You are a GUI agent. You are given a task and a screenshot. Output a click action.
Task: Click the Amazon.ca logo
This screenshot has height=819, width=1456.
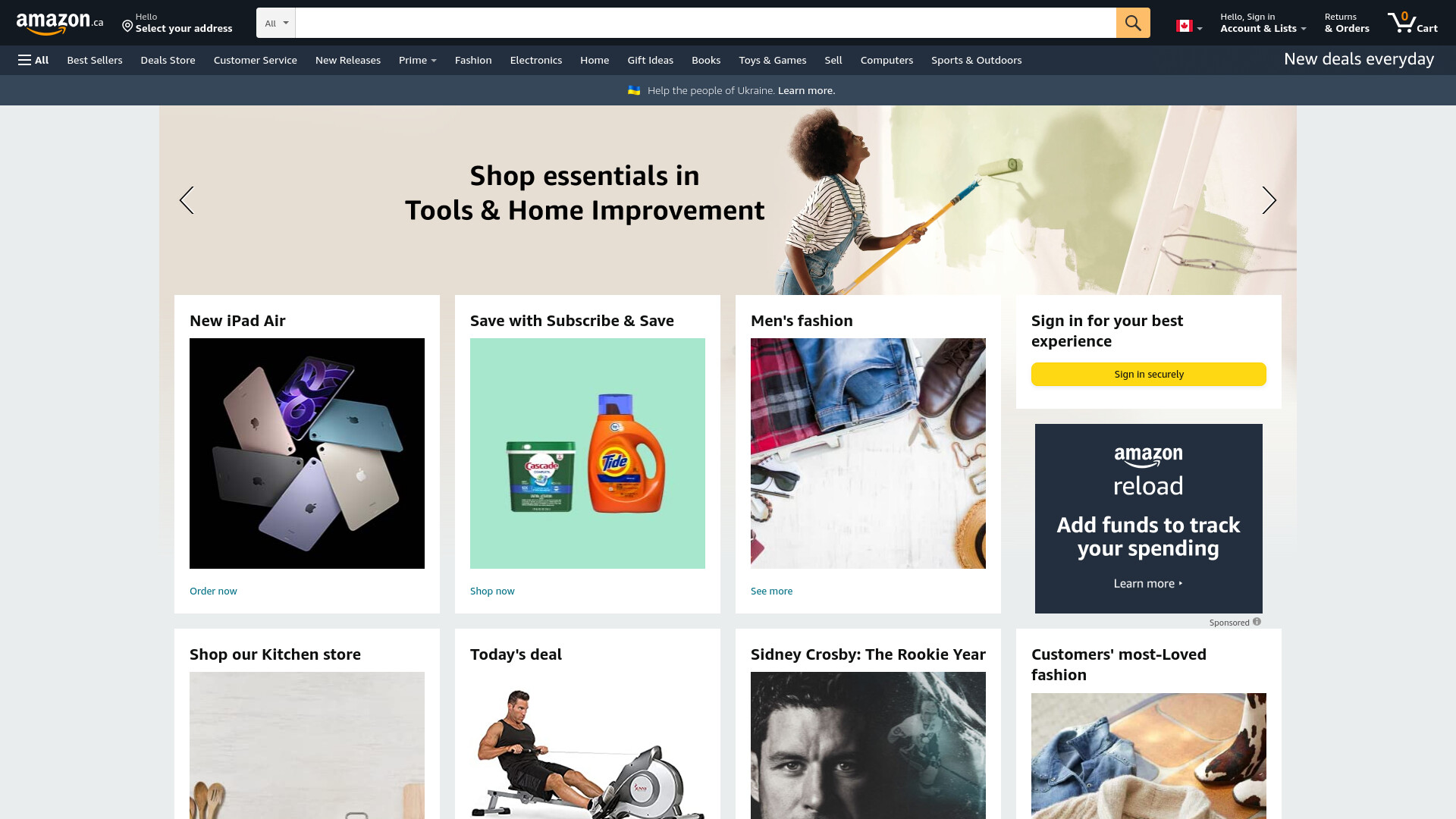coord(60,24)
